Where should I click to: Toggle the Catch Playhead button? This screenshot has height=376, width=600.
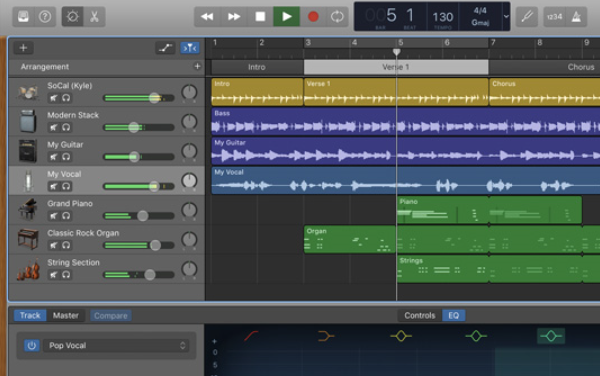pyautogui.click(x=190, y=48)
